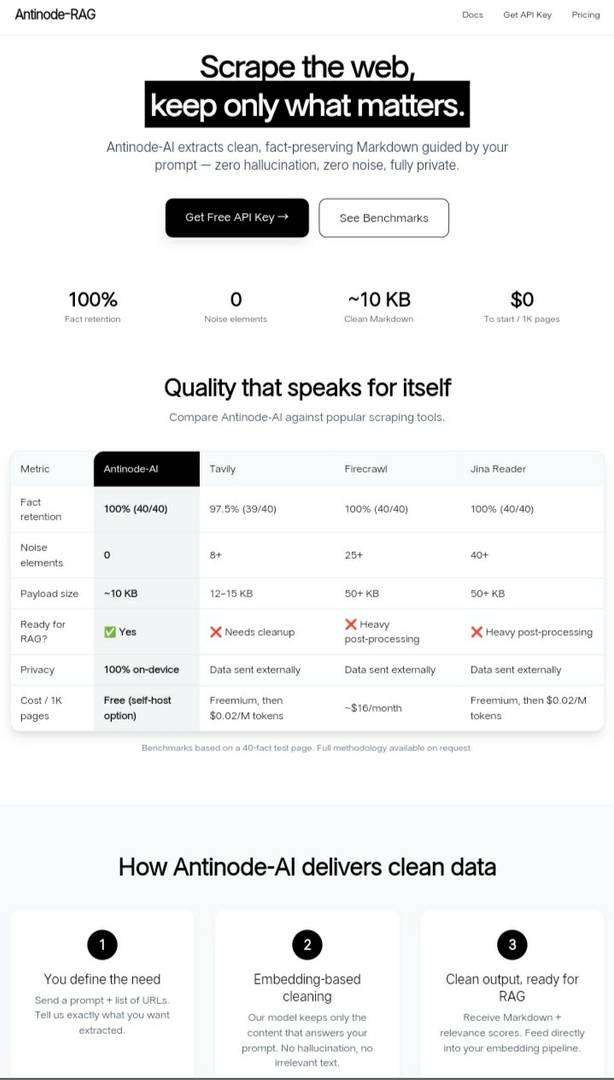Select the Firecrawl column header
614x1080 pixels.
click(x=366, y=469)
